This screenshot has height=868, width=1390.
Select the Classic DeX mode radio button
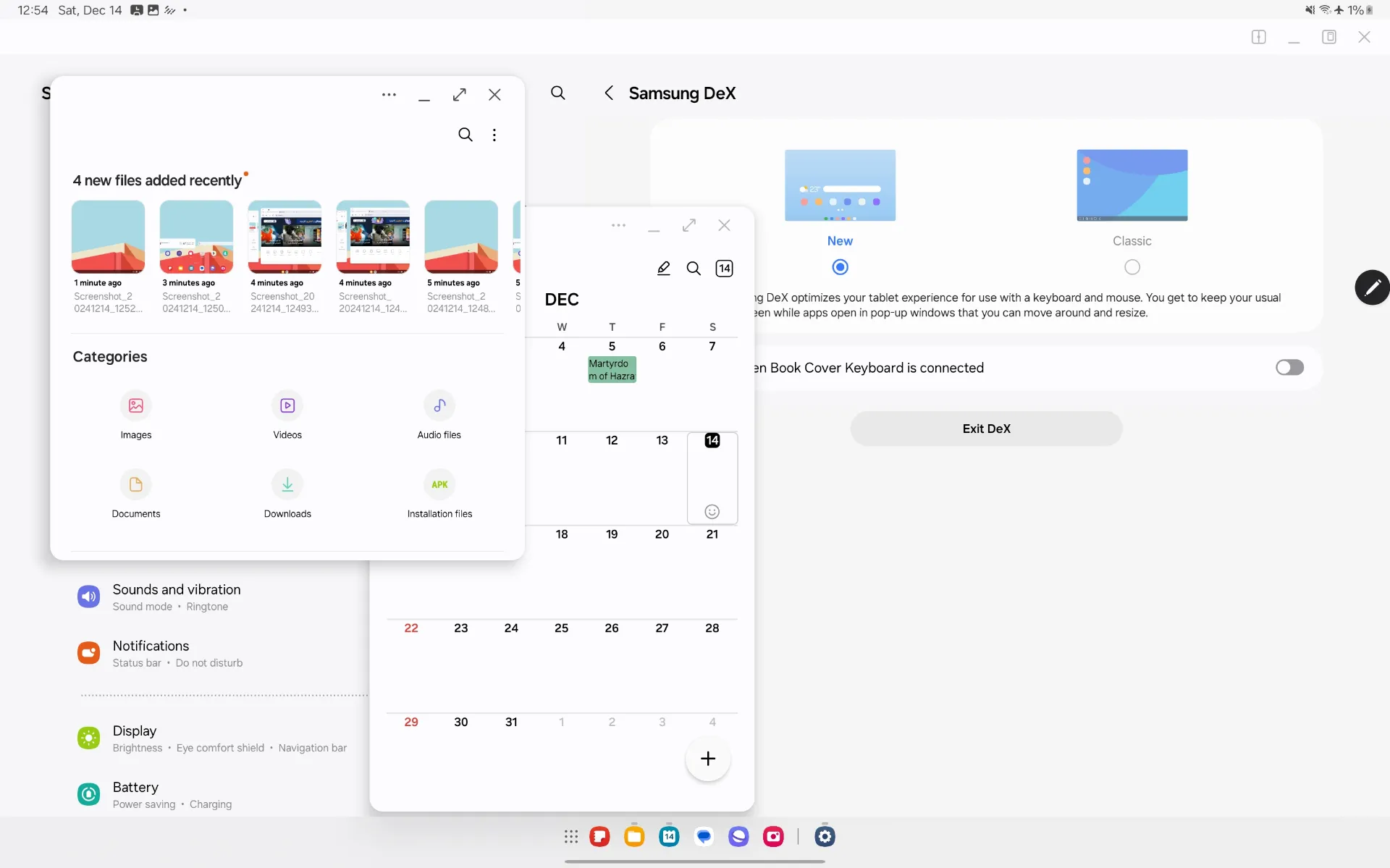tap(1132, 267)
